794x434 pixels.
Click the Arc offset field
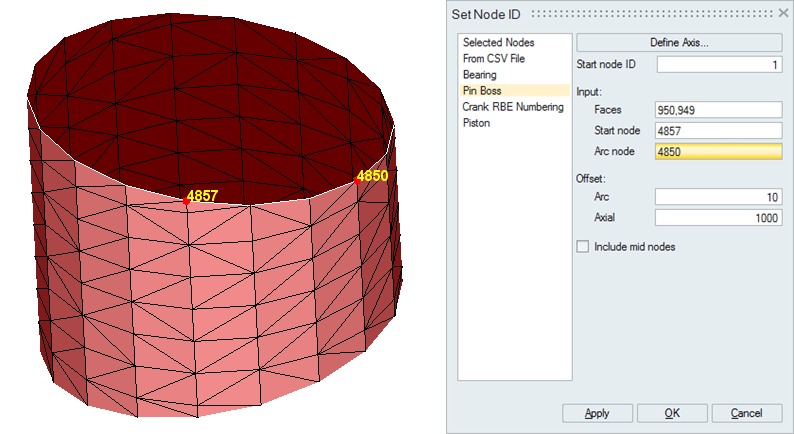718,197
